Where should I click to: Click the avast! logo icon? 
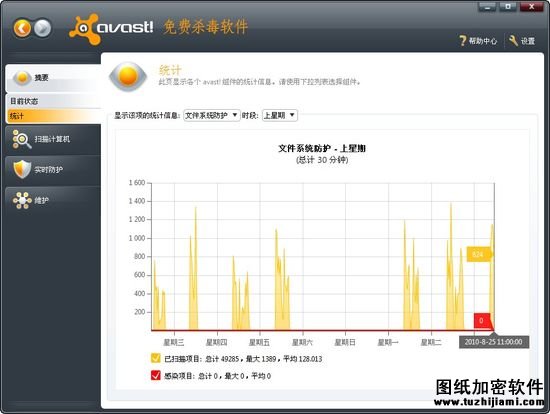pyautogui.click(x=84, y=29)
